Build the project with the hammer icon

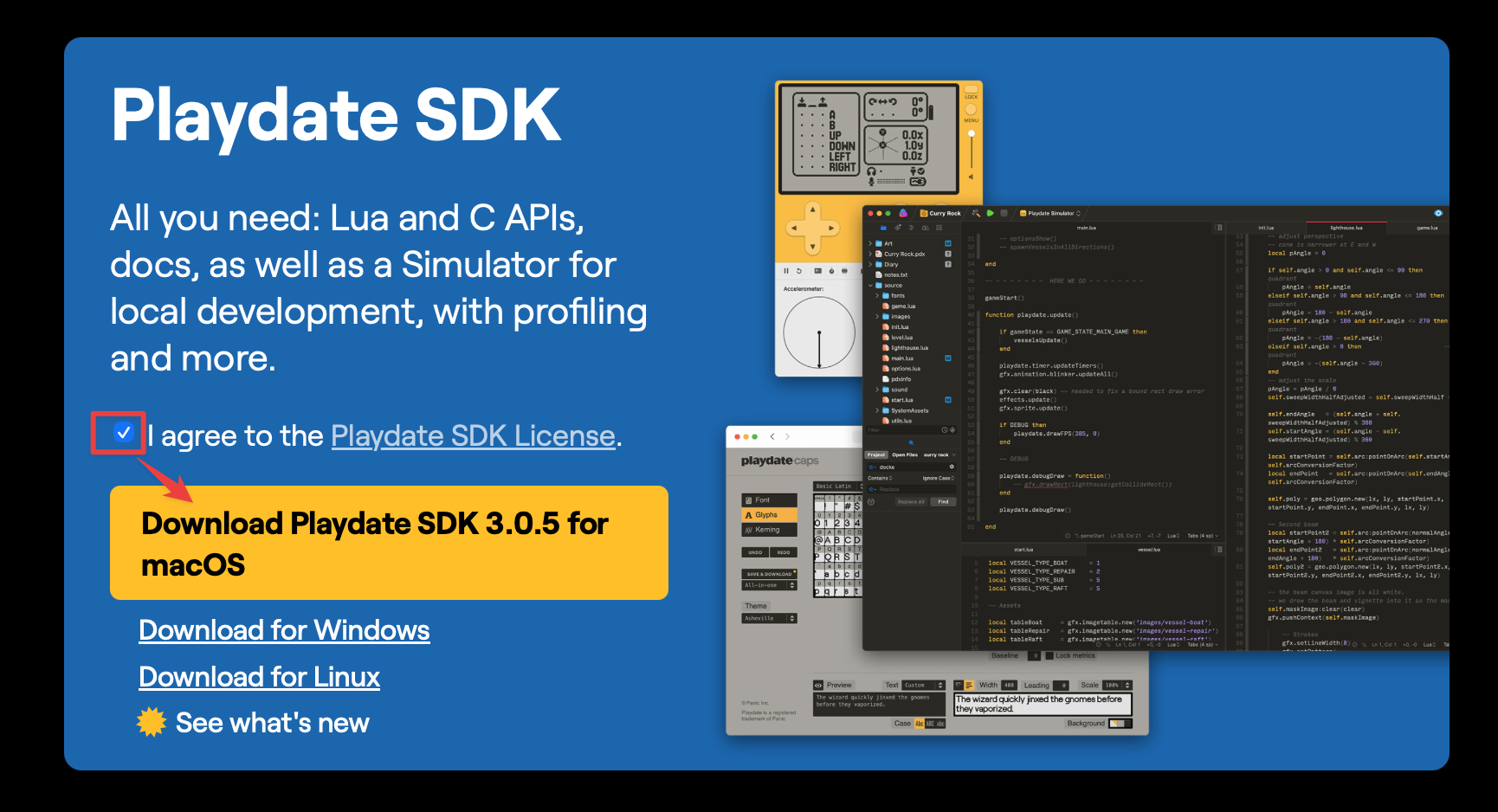point(976,213)
